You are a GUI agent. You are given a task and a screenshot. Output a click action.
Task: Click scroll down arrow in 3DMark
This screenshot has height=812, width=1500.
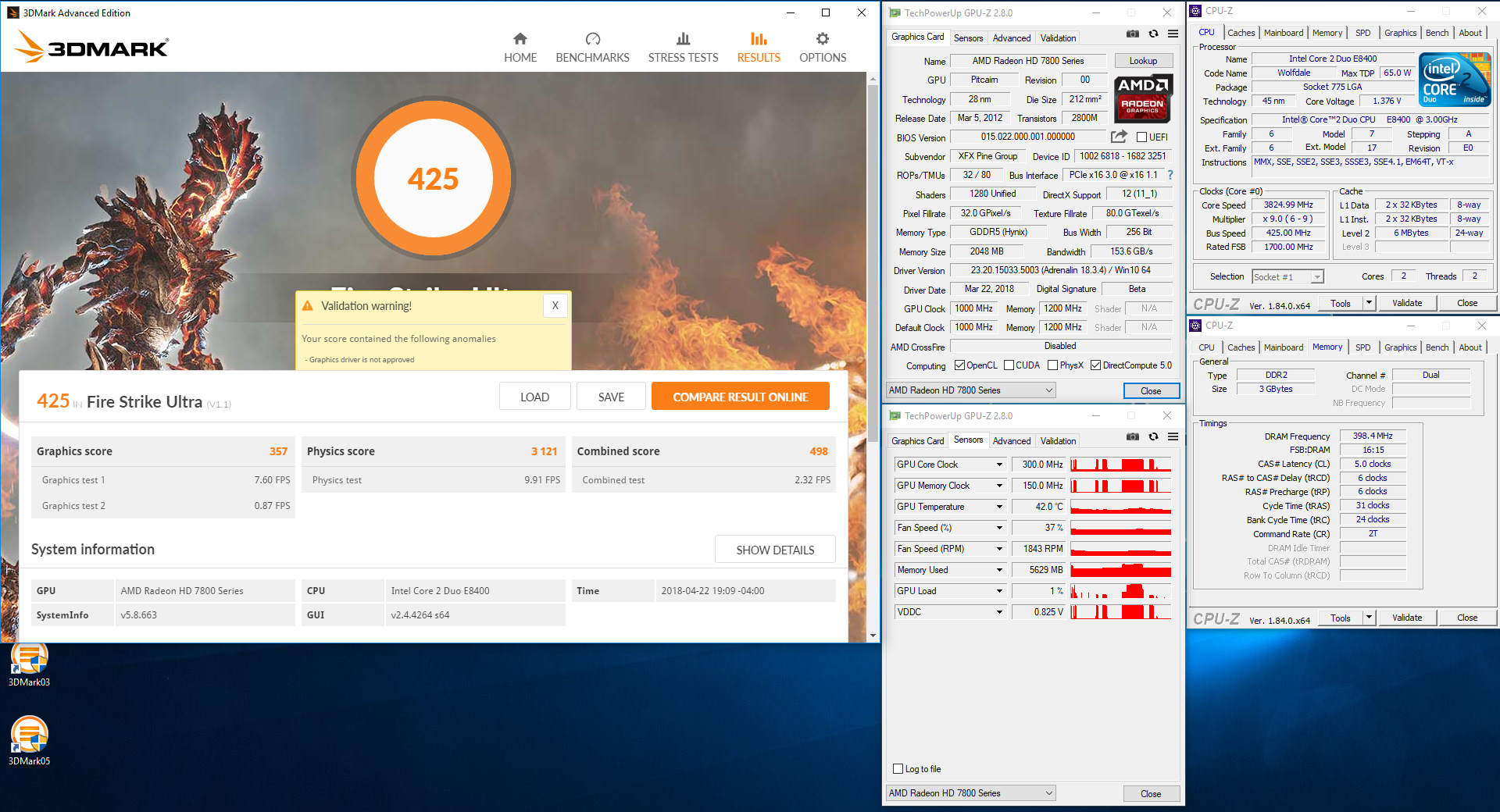coord(873,636)
